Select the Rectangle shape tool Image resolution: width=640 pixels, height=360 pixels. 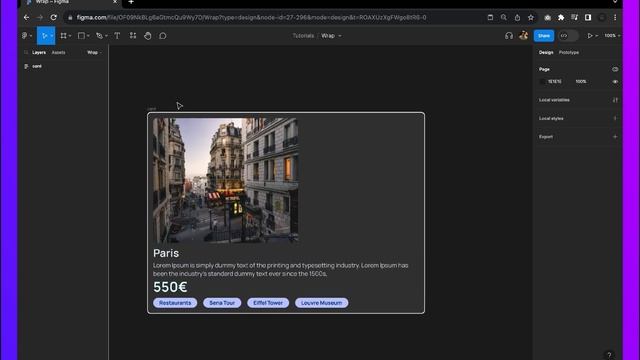coord(81,36)
